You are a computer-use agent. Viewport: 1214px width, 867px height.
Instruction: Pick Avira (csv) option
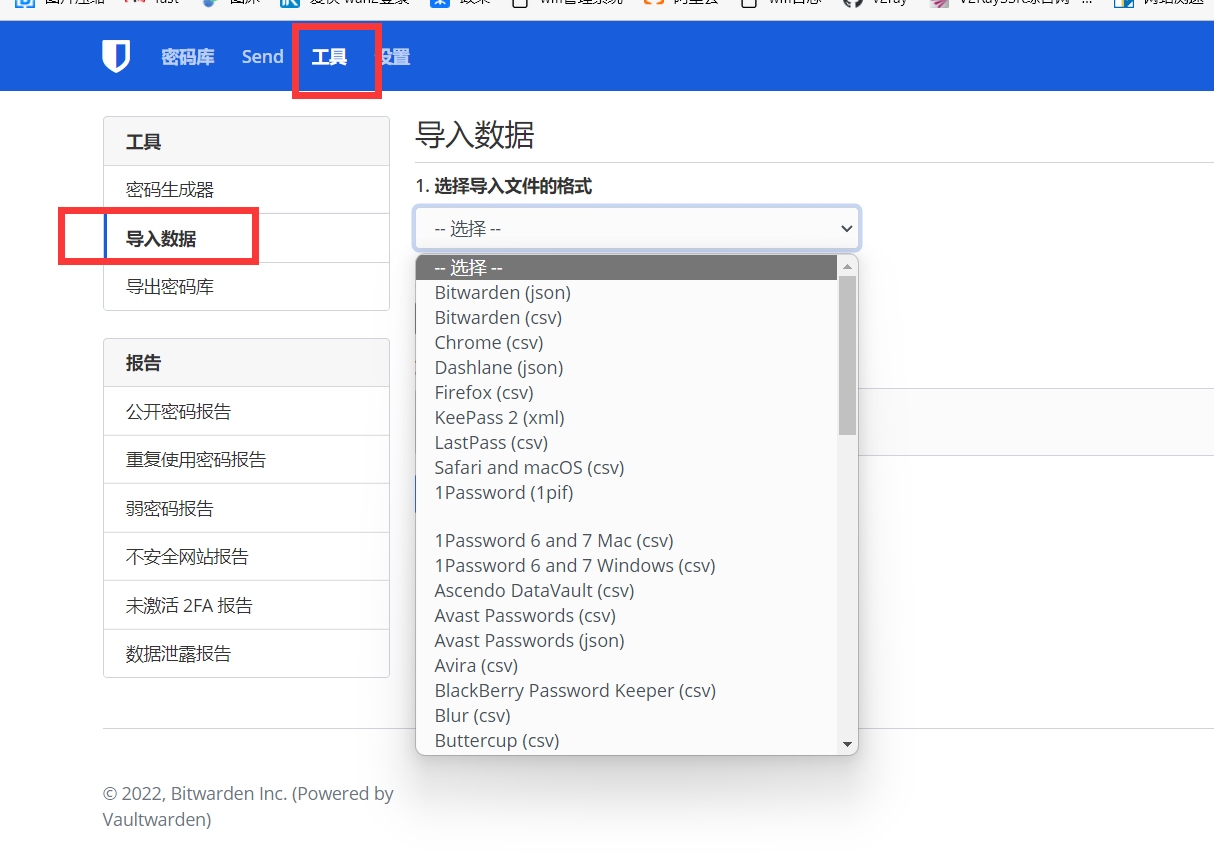pyautogui.click(x=627, y=666)
